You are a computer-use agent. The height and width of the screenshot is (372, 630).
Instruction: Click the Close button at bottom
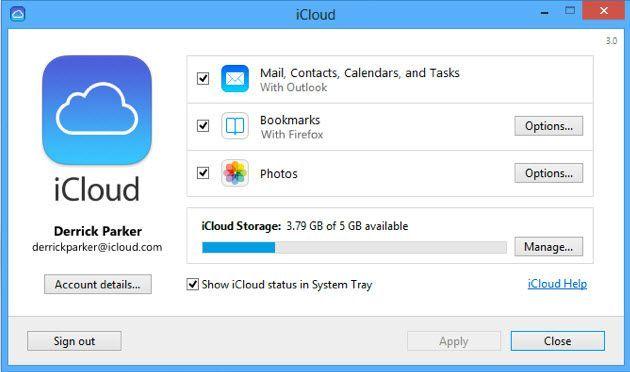pos(558,341)
